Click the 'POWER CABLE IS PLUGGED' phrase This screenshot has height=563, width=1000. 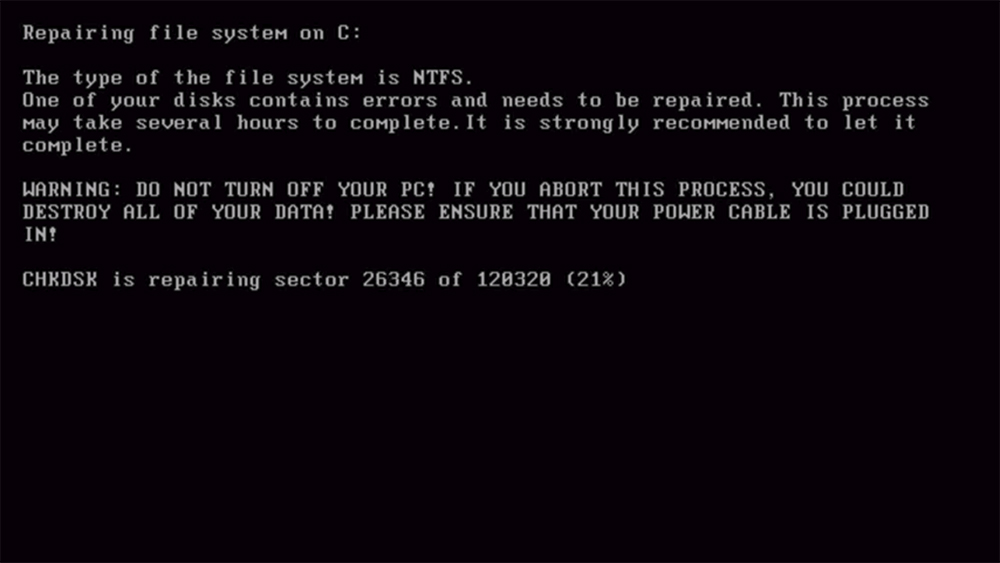point(791,212)
